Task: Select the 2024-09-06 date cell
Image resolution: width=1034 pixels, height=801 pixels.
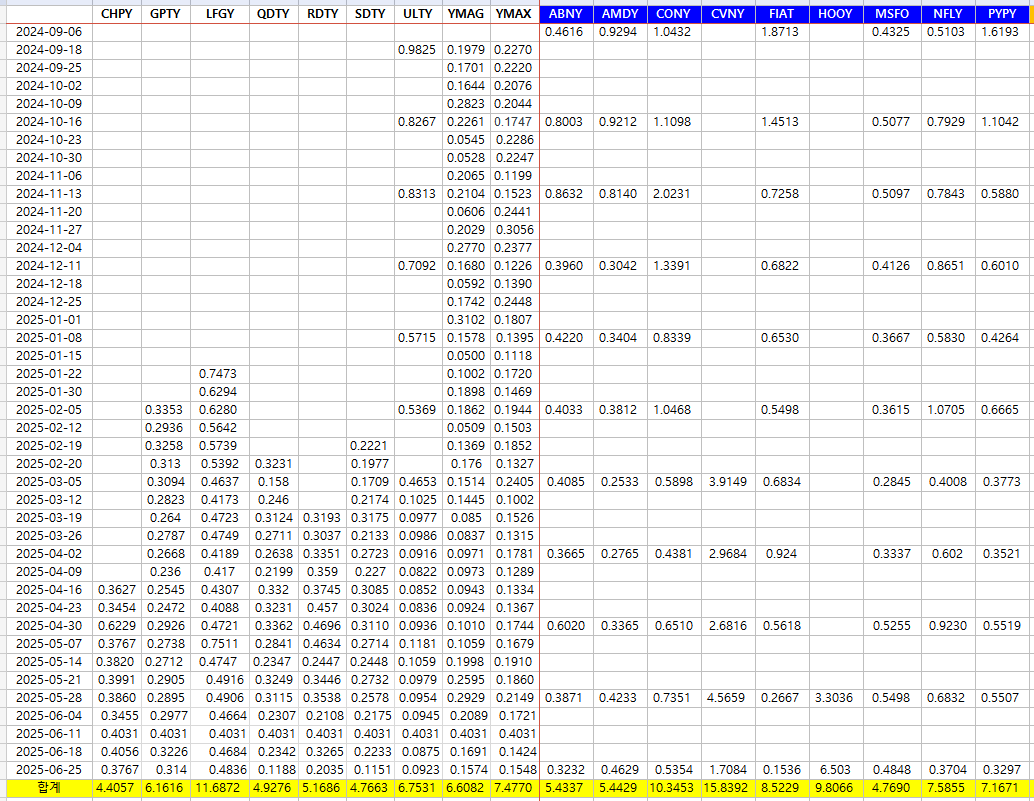Action: (x=49, y=32)
